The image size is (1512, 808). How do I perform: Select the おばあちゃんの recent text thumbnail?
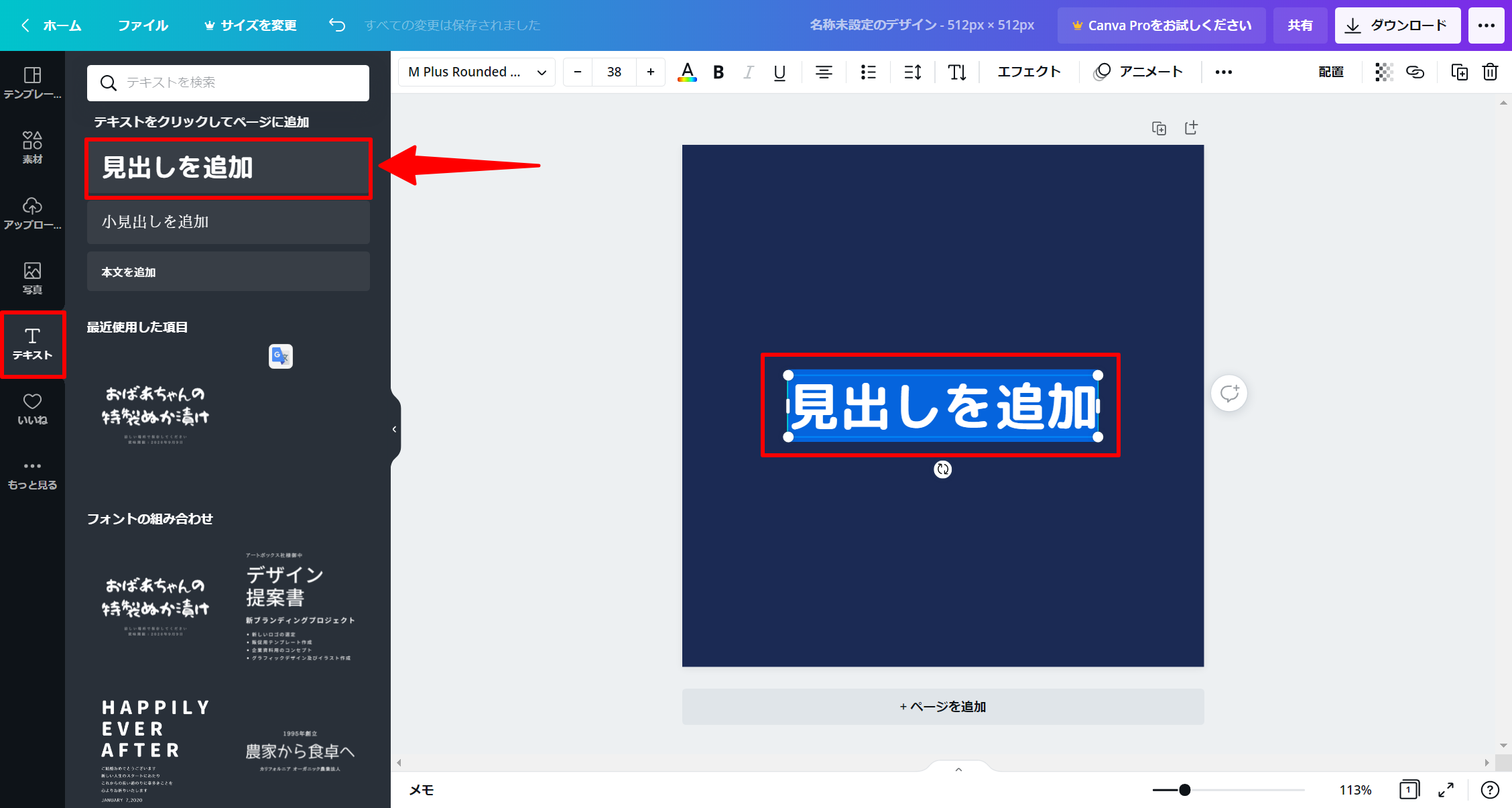(x=155, y=414)
